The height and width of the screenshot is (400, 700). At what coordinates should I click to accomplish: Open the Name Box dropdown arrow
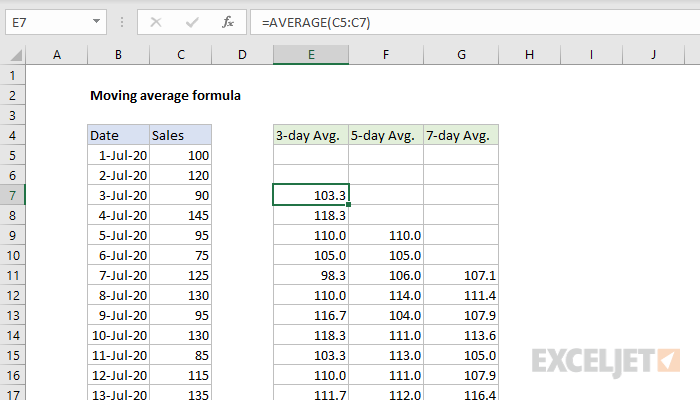(x=96, y=21)
